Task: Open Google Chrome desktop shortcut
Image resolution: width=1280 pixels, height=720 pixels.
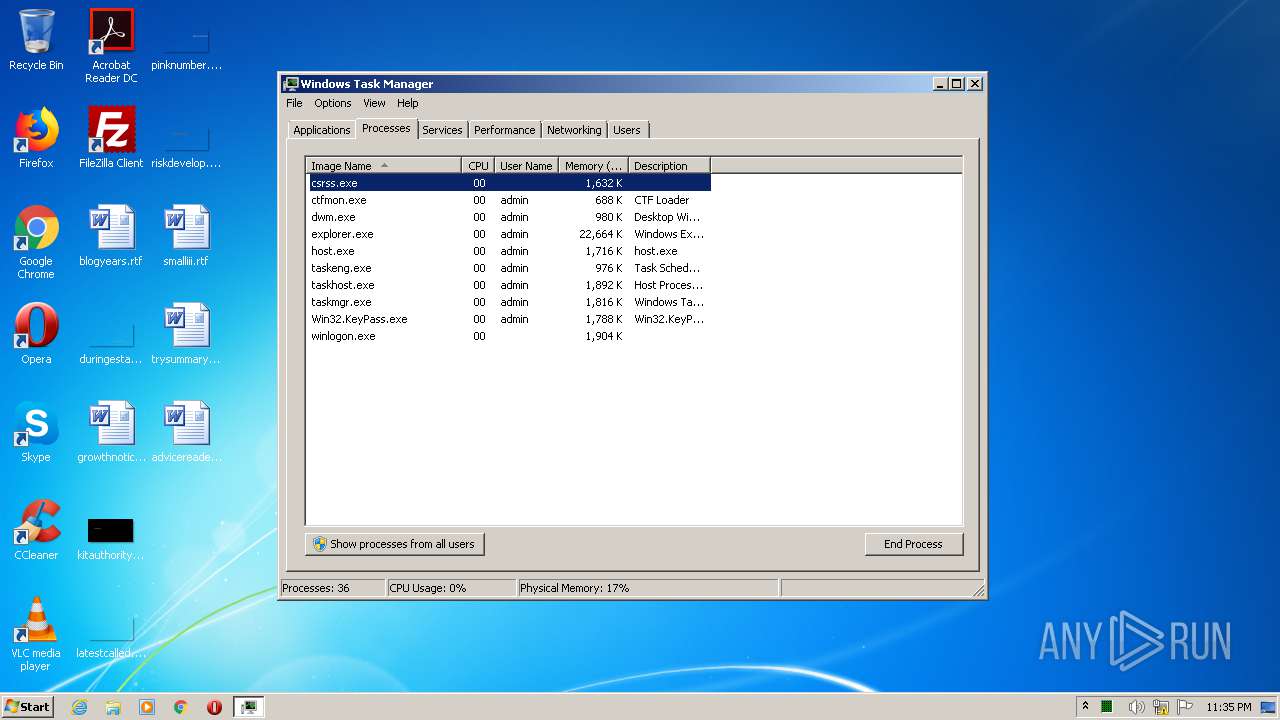Action: 36,242
